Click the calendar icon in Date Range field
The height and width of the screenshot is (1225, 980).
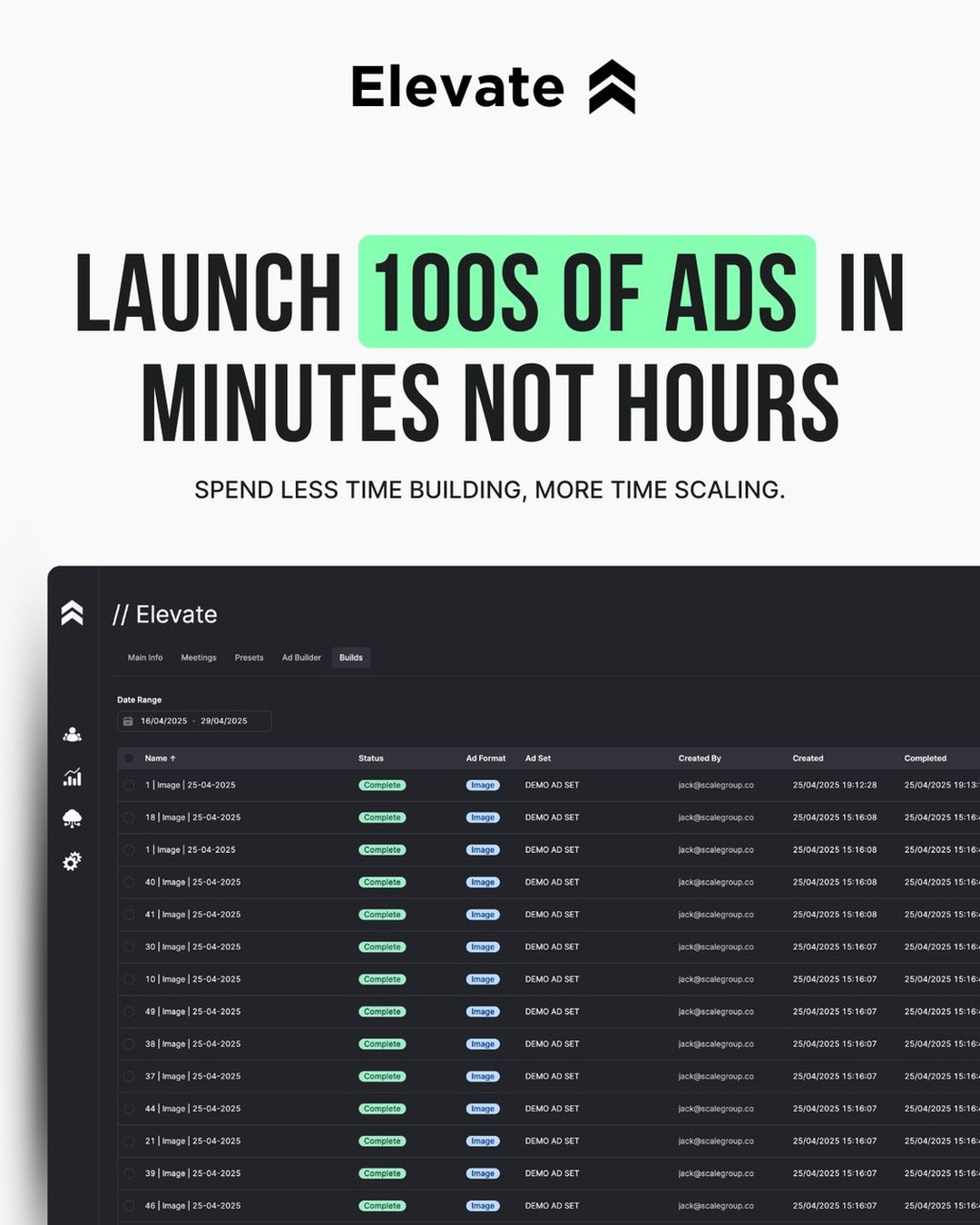[128, 721]
